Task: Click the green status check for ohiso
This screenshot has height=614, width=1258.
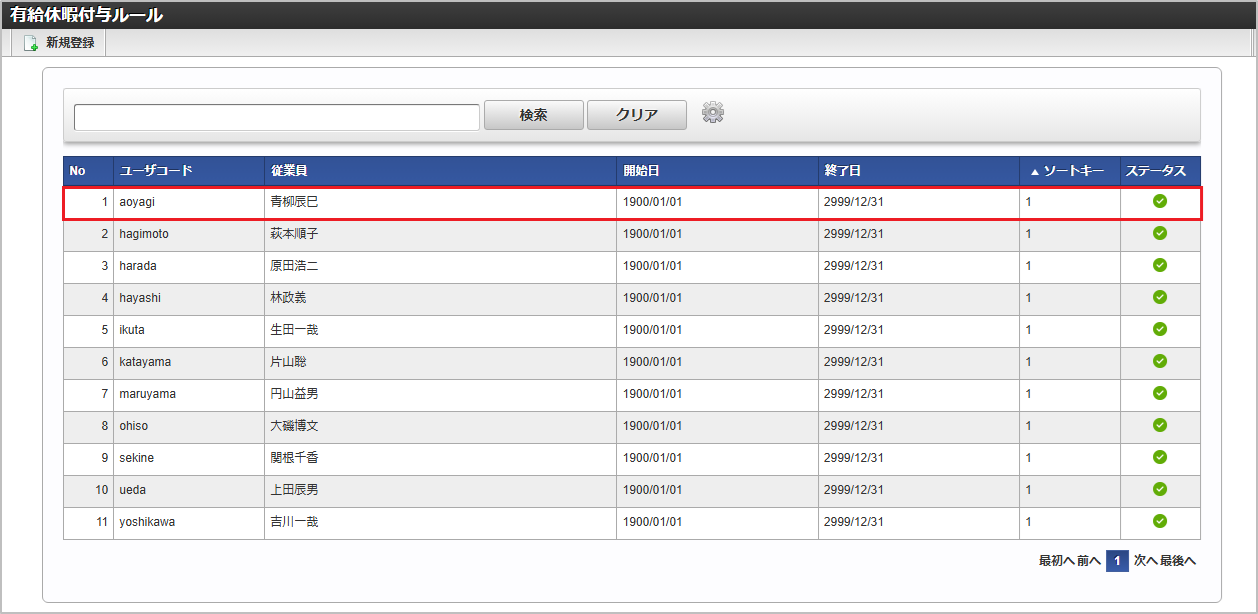Action: [x=1160, y=425]
